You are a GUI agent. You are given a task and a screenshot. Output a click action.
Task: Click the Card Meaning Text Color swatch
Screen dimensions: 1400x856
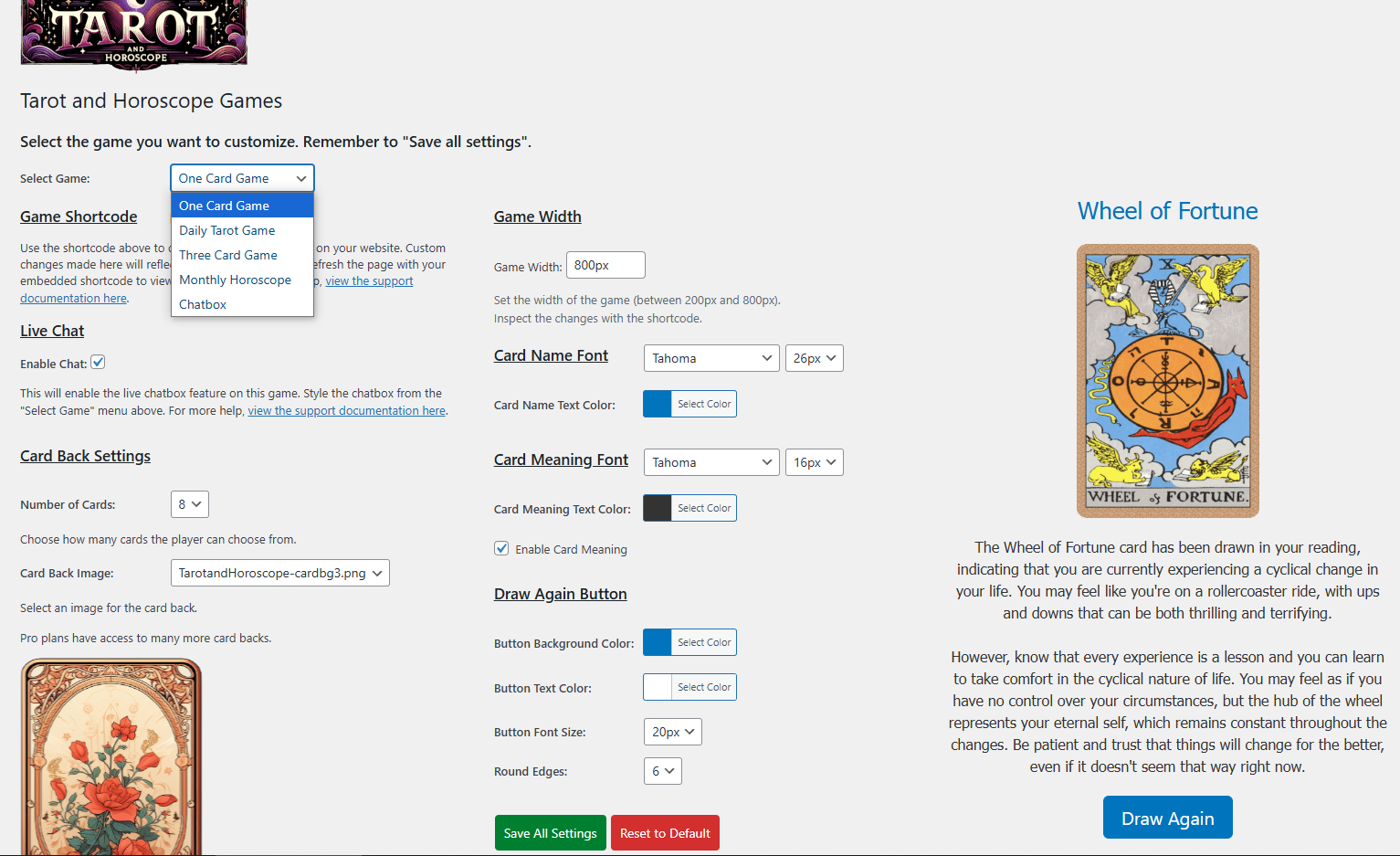coord(658,508)
